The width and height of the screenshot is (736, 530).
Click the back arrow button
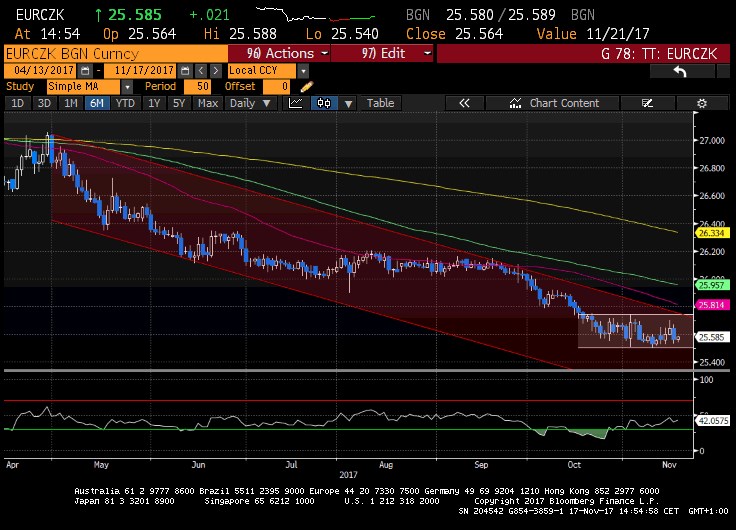(x=680, y=71)
